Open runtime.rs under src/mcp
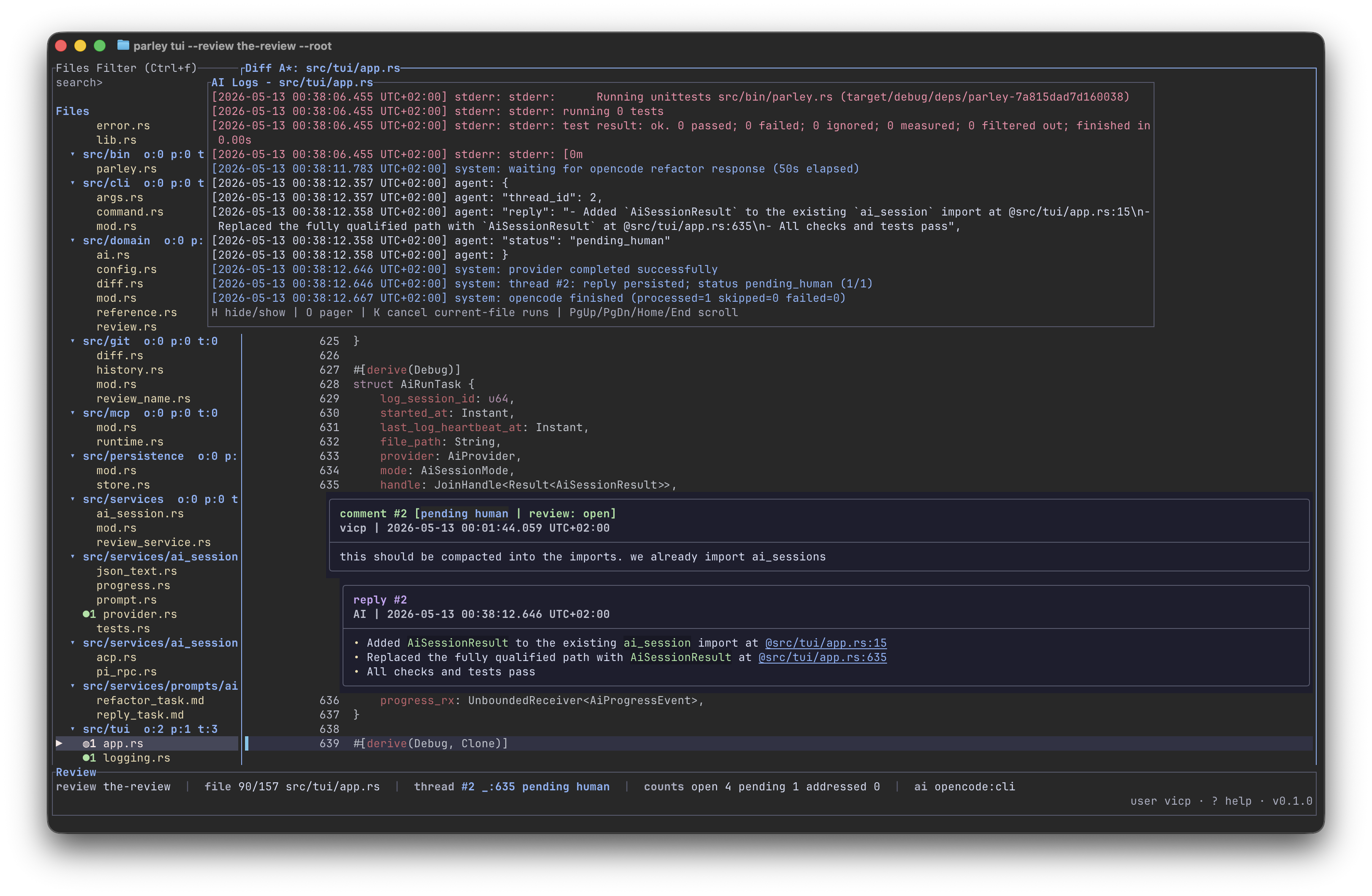This screenshot has height=896, width=1372. click(x=130, y=441)
